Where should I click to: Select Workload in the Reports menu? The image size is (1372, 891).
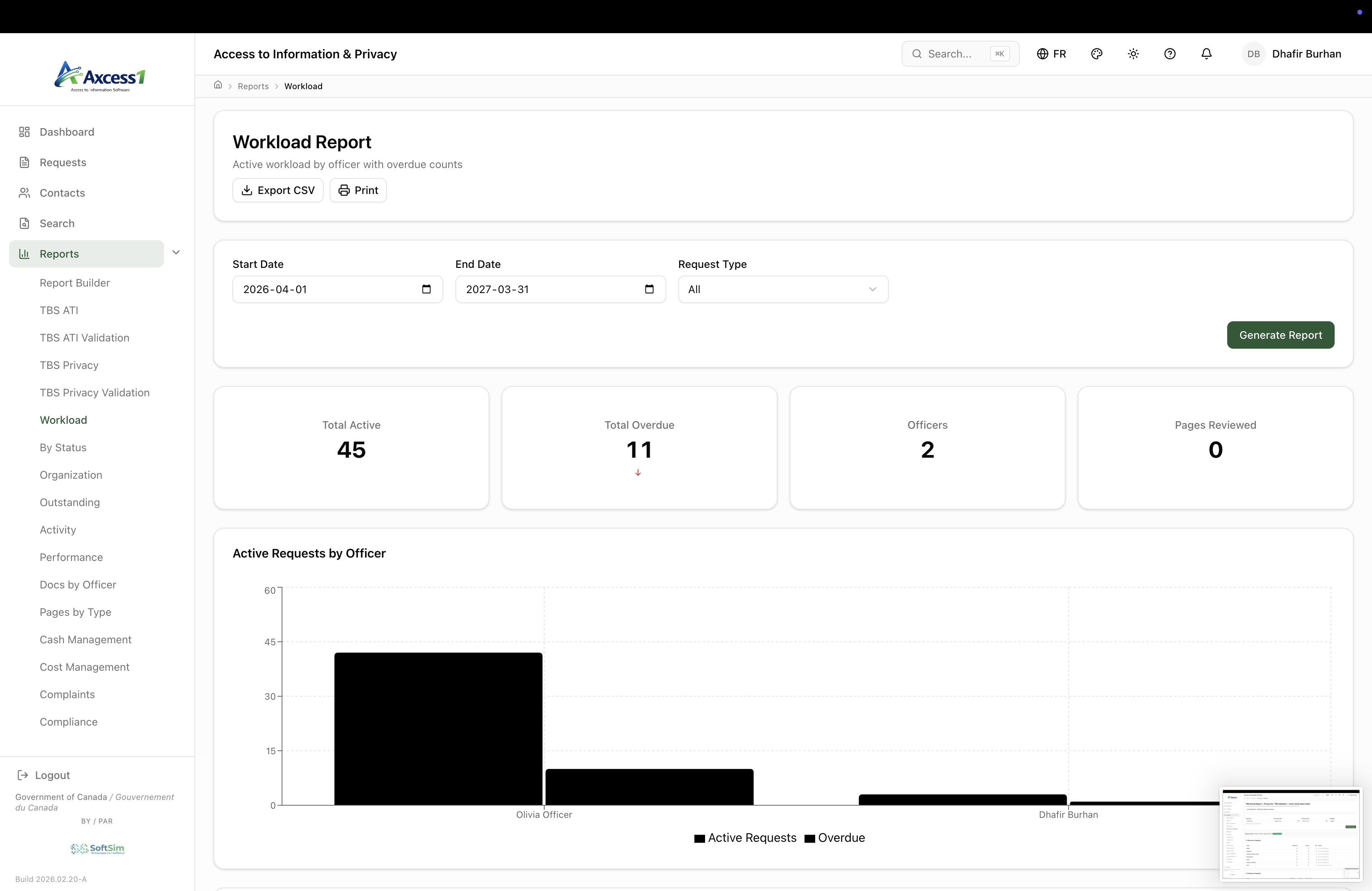(63, 419)
